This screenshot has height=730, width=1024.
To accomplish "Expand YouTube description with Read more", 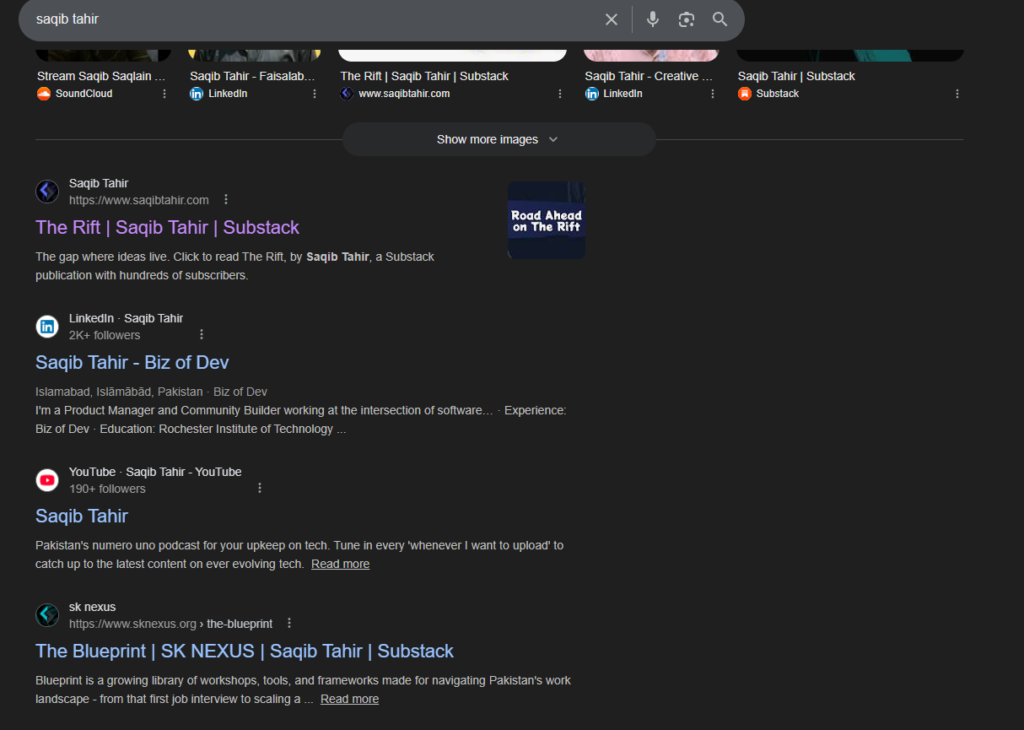I will 340,565.
